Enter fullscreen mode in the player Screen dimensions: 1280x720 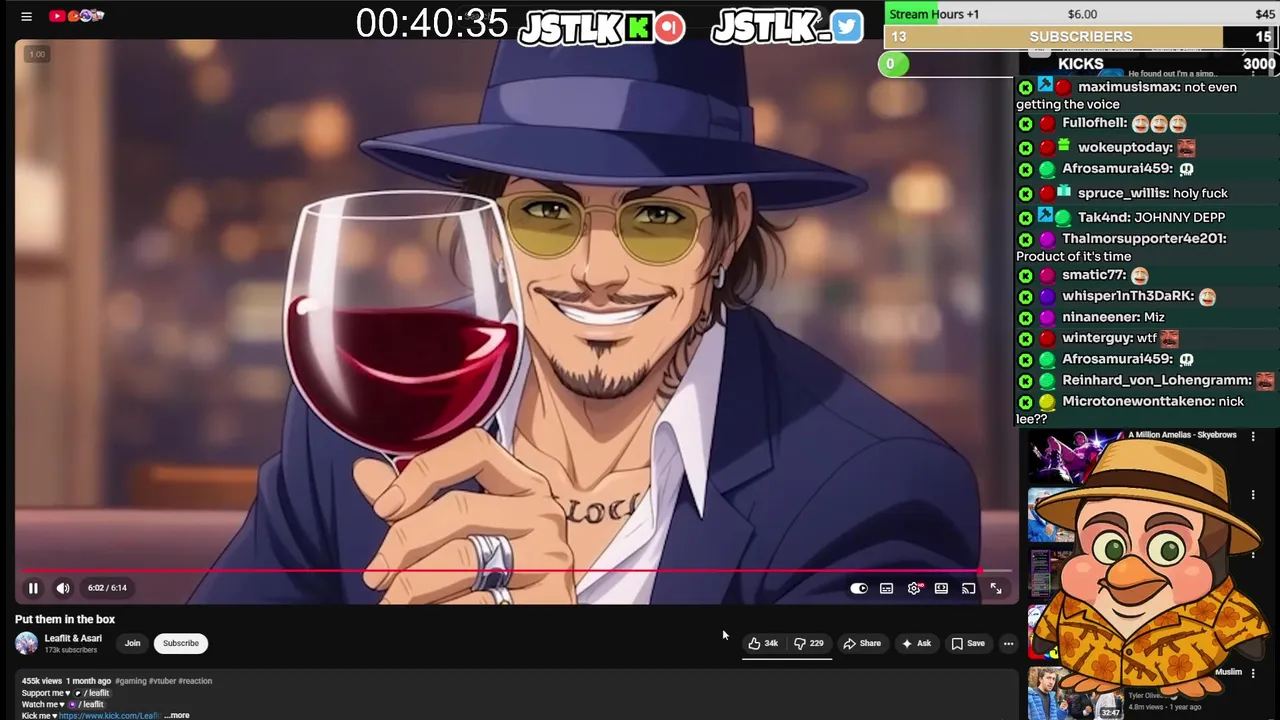[996, 588]
